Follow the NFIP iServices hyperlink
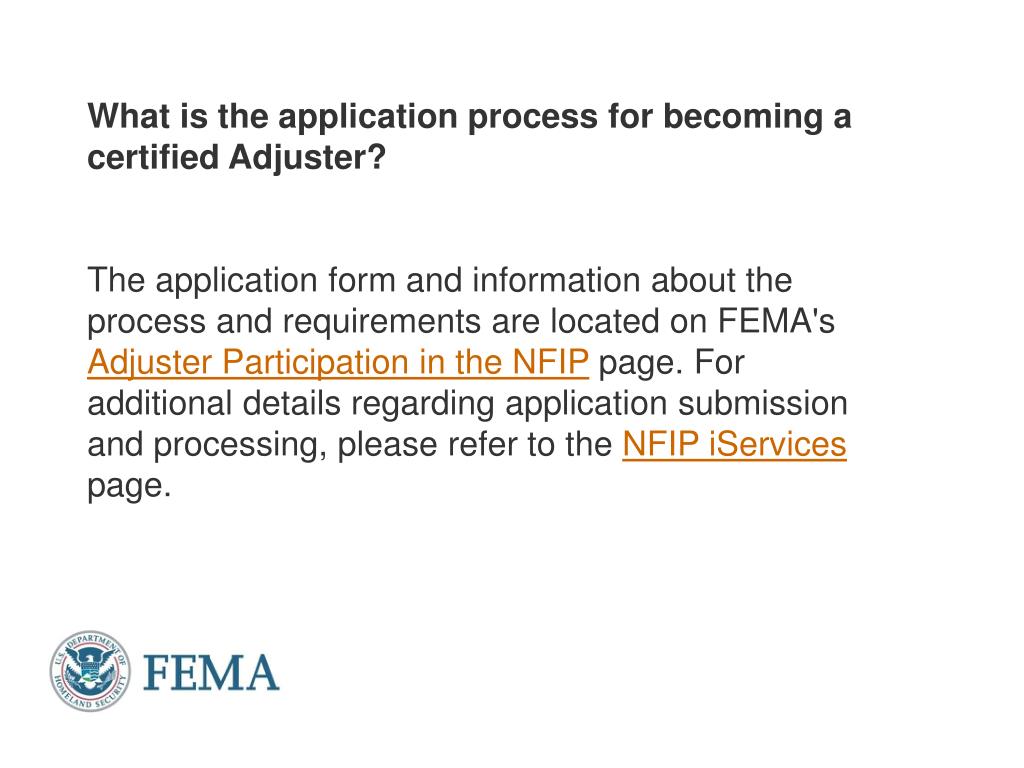 (x=734, y=445)
